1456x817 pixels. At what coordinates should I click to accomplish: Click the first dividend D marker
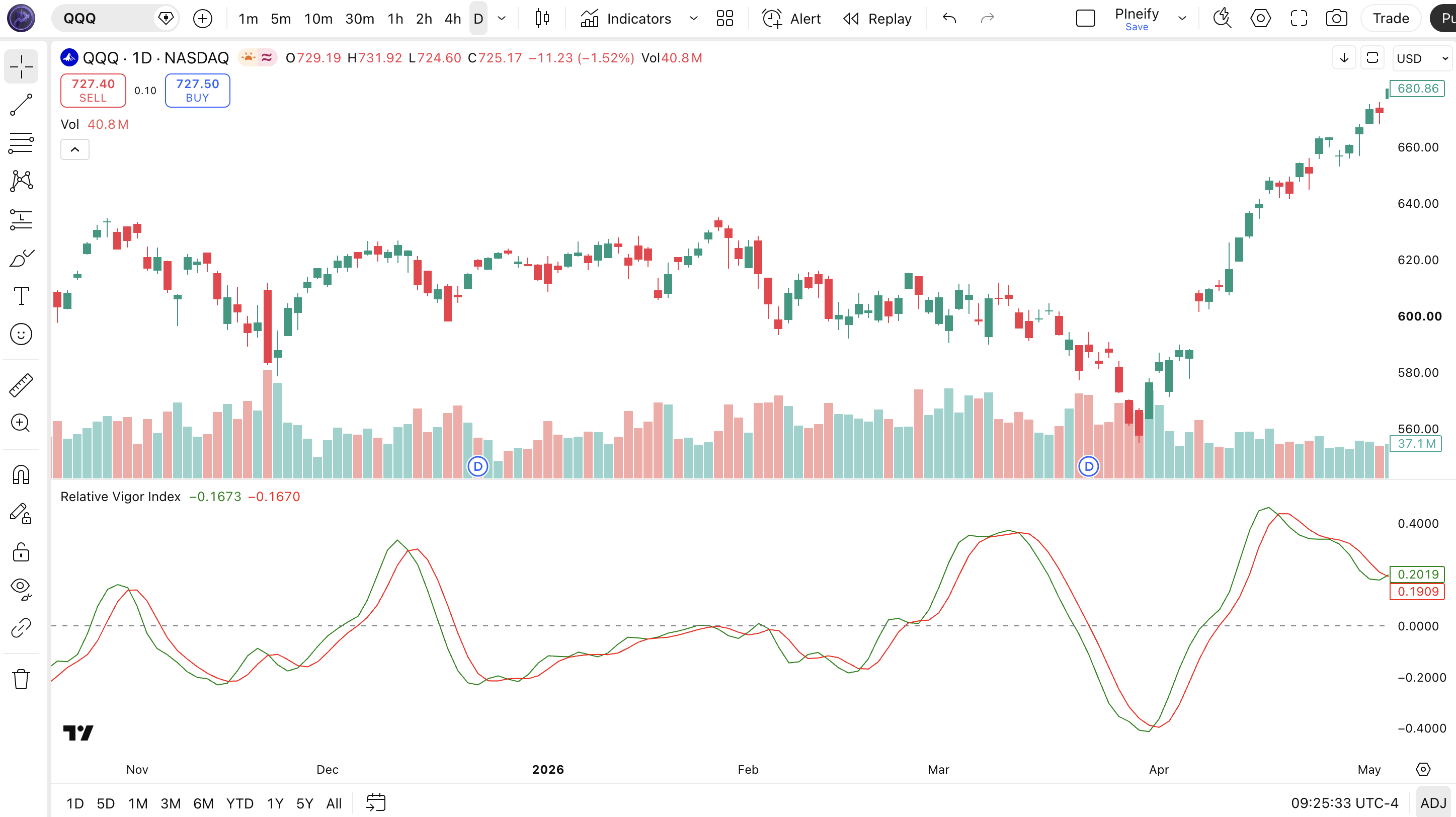pyautogui.click(x=477, y=466)
